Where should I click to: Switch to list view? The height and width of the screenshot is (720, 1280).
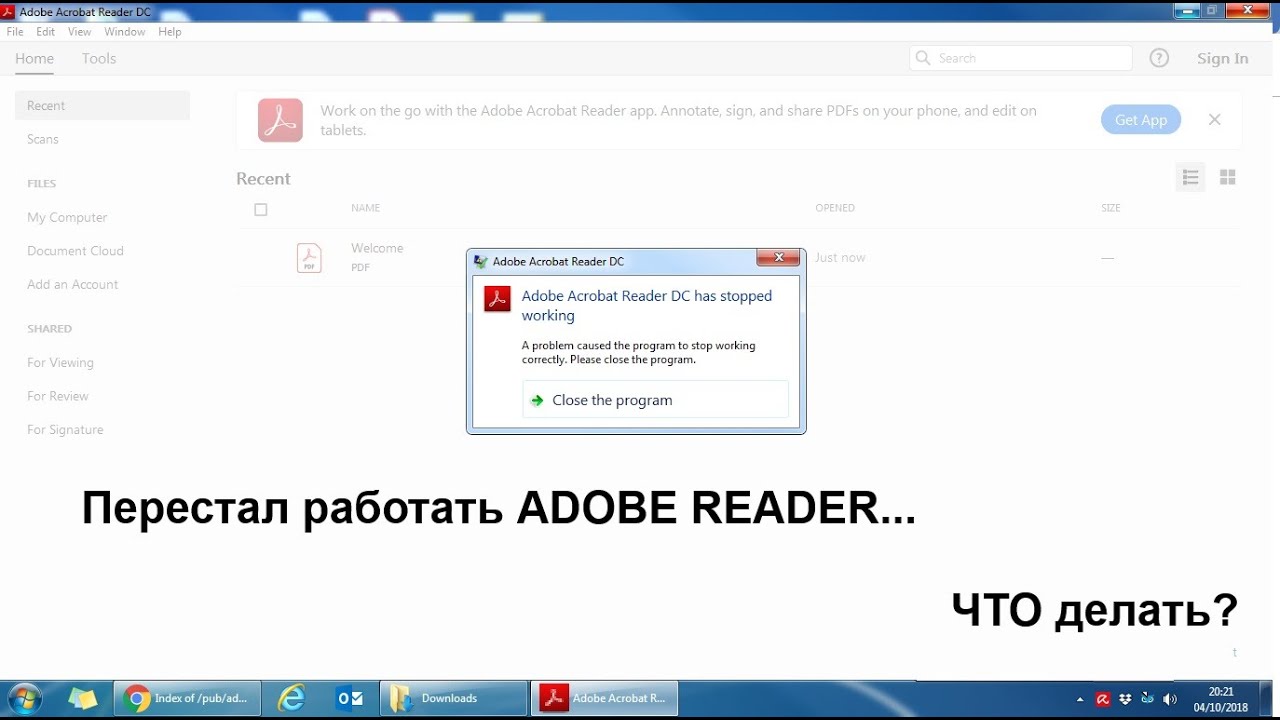click(1190, 177)
